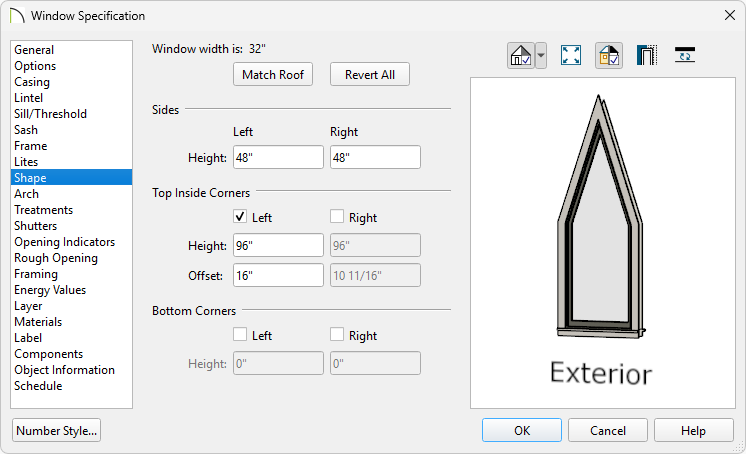
Task: Select Opening Indicators panel
Action: 71,242
